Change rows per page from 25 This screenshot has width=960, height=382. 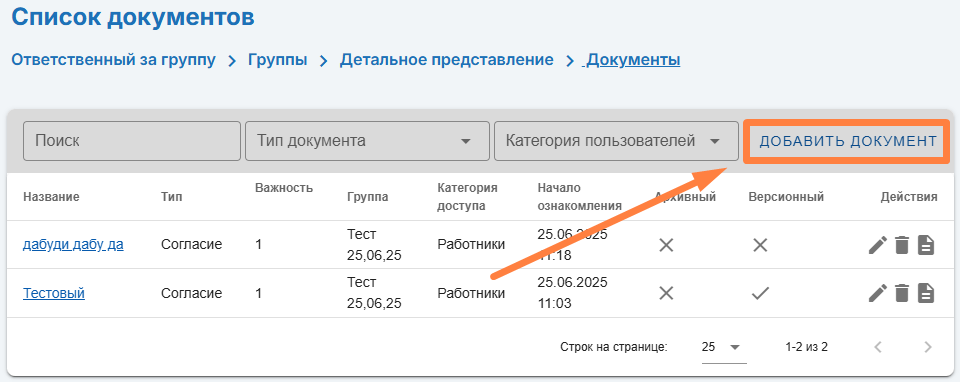point(724,347)
